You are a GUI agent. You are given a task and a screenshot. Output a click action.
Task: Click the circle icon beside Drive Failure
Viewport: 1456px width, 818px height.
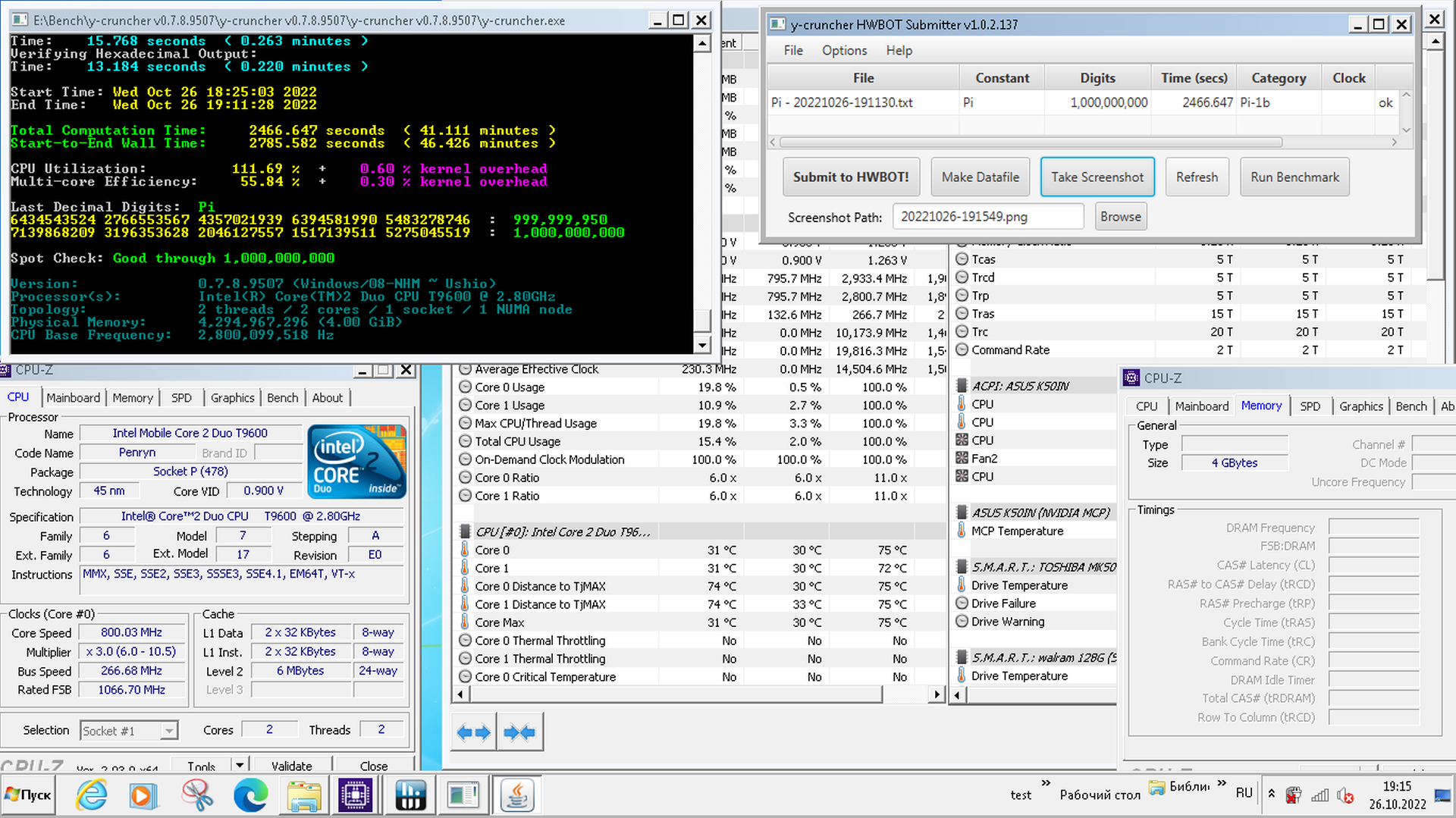(962, 603)
